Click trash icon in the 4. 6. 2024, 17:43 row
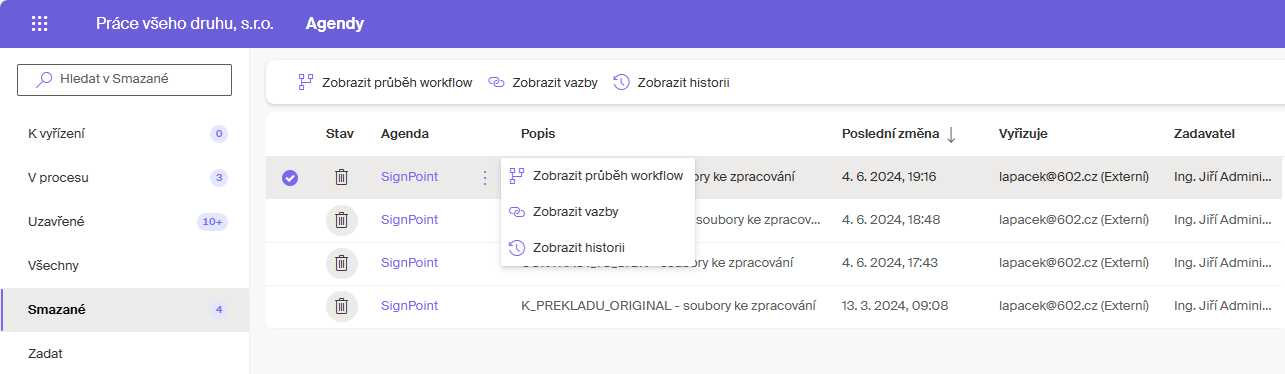The height and width of the screenshot is (374, 1285). (x=341, y=263)
